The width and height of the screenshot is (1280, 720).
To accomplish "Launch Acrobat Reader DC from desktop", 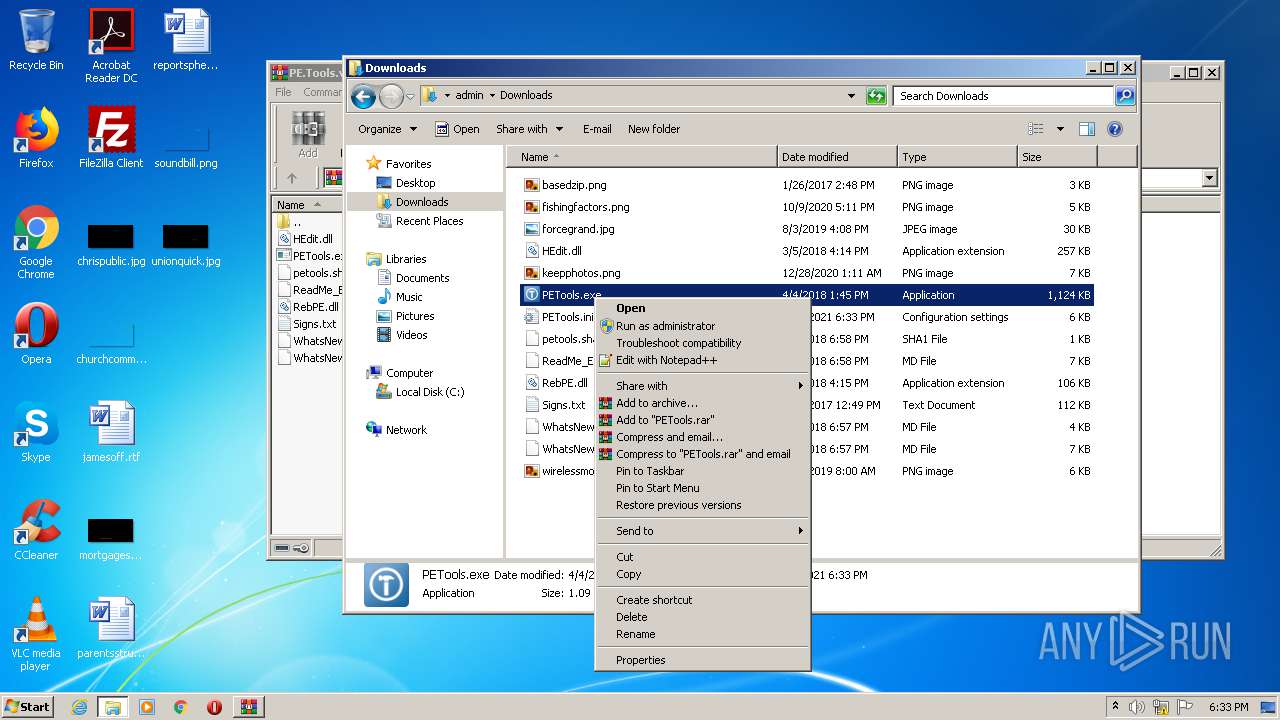I will (111, 46).
